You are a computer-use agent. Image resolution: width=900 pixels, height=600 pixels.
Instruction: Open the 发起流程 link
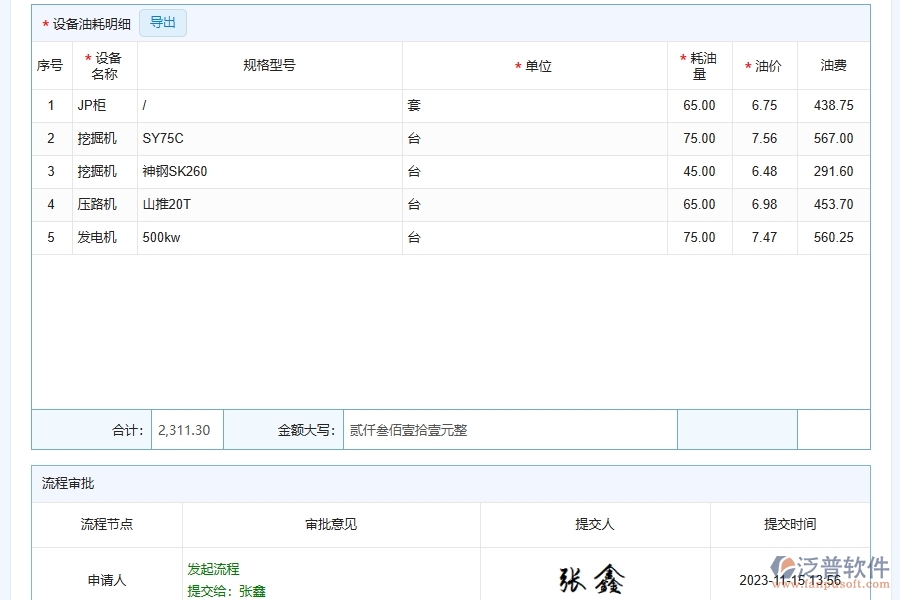pos(211,568)
